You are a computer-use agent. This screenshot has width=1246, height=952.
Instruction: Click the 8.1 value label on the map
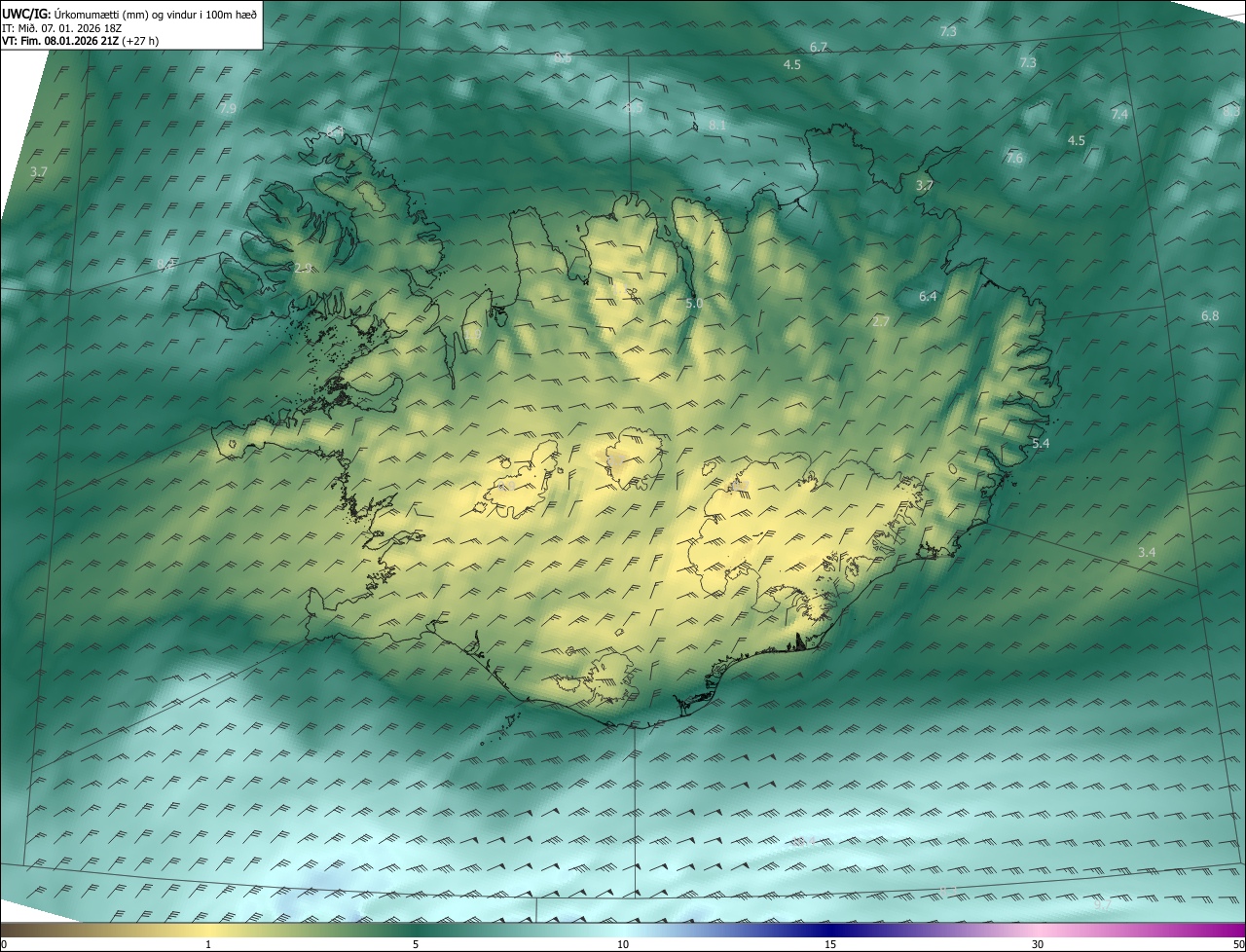[717, 125]
